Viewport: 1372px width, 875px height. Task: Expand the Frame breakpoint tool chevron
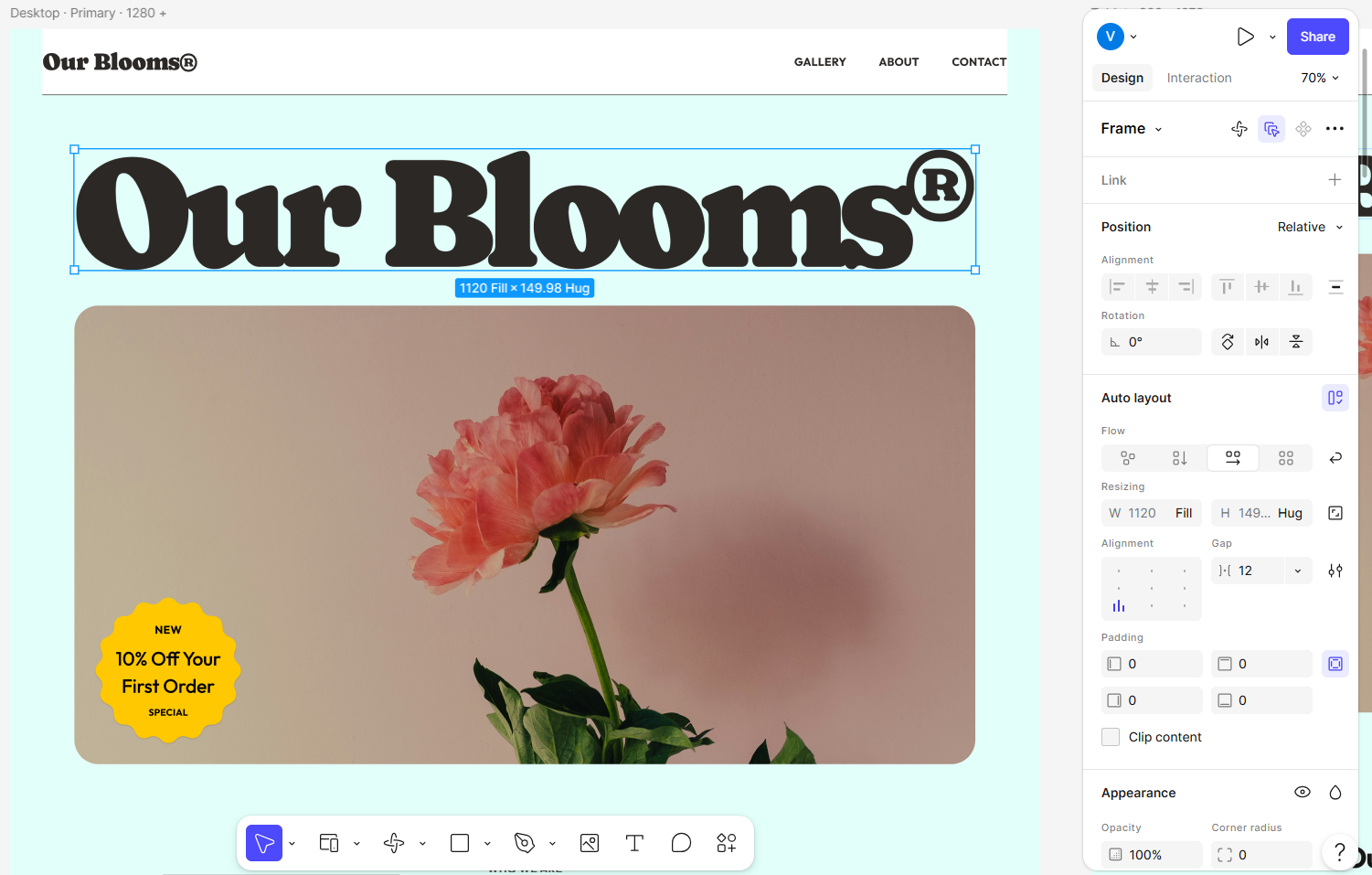click(x=356, y=843)
